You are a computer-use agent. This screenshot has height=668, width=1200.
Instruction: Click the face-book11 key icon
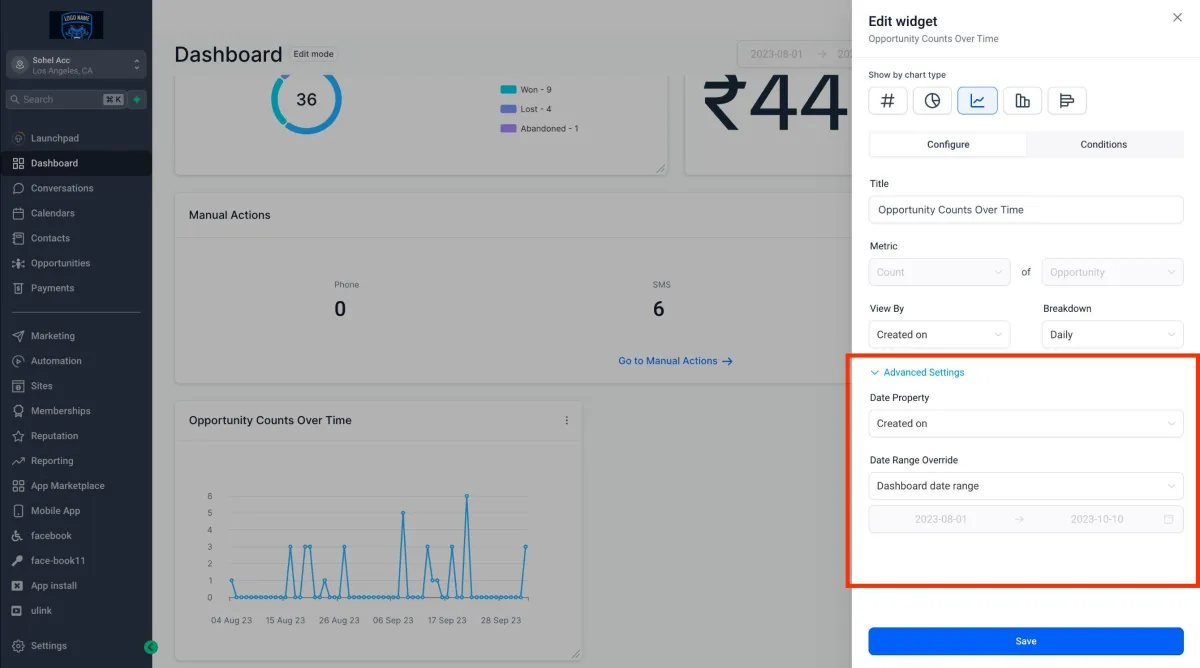(x=18, y=561)
